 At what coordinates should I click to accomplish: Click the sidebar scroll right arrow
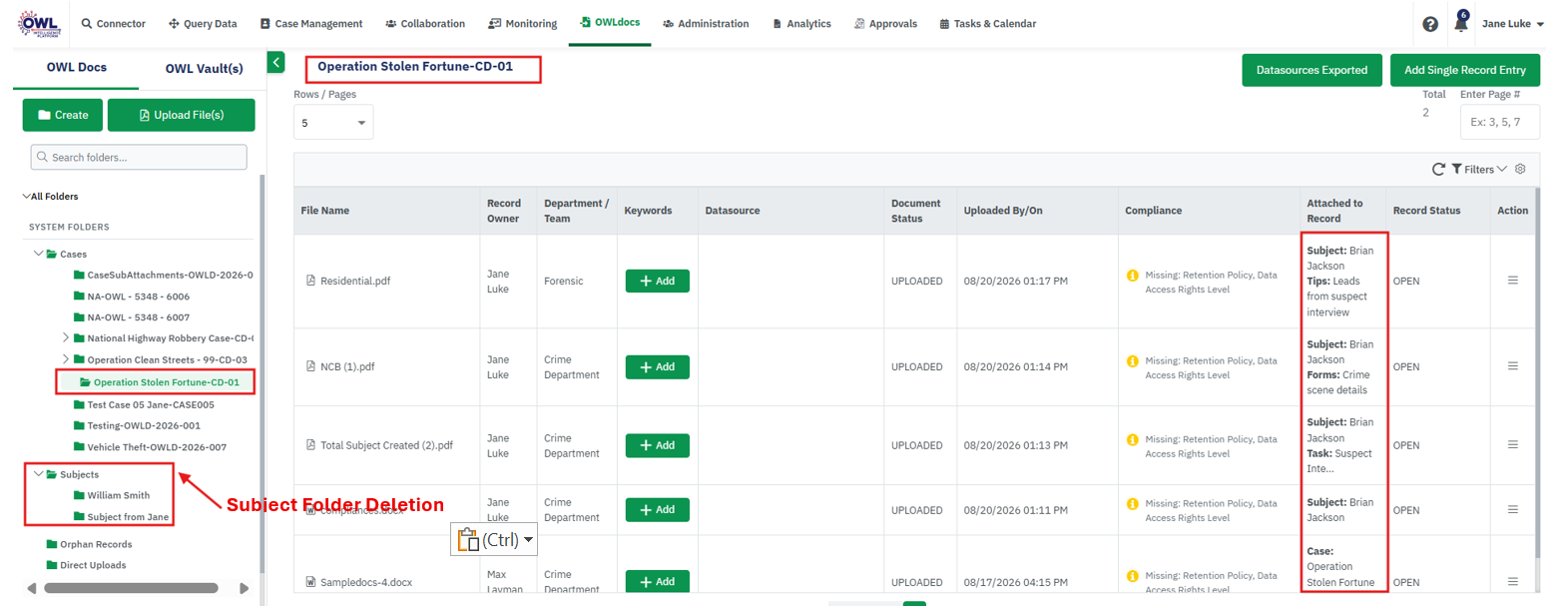(244, 588)
